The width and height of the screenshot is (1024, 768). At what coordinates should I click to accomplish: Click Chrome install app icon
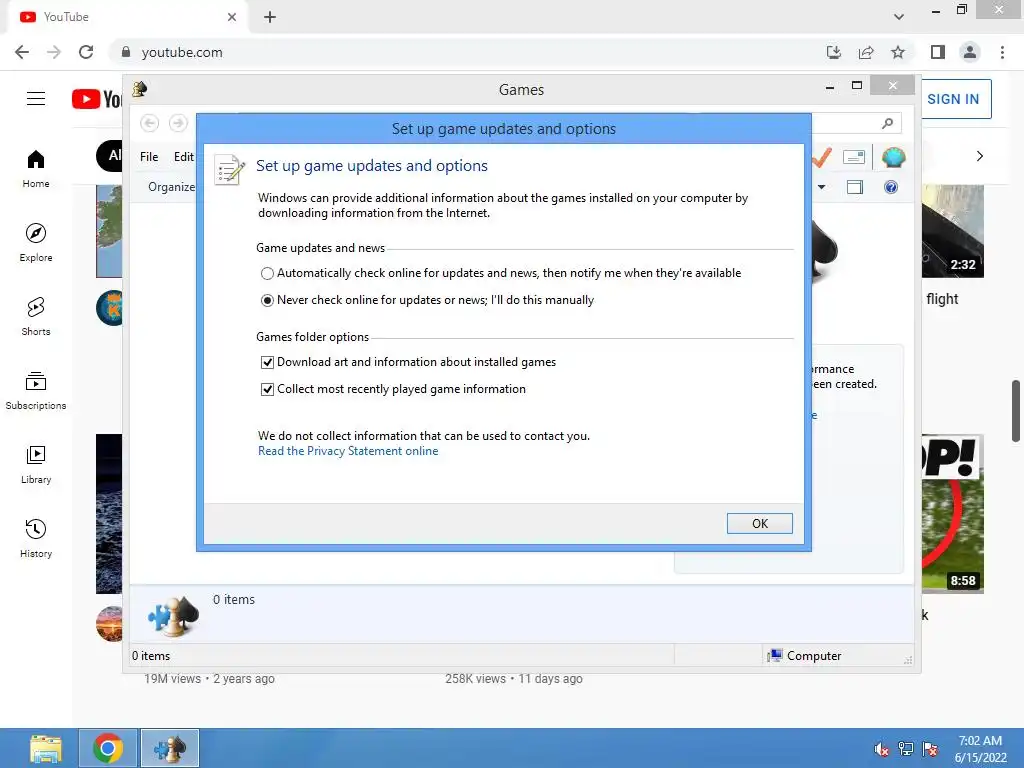pos(834,52)
